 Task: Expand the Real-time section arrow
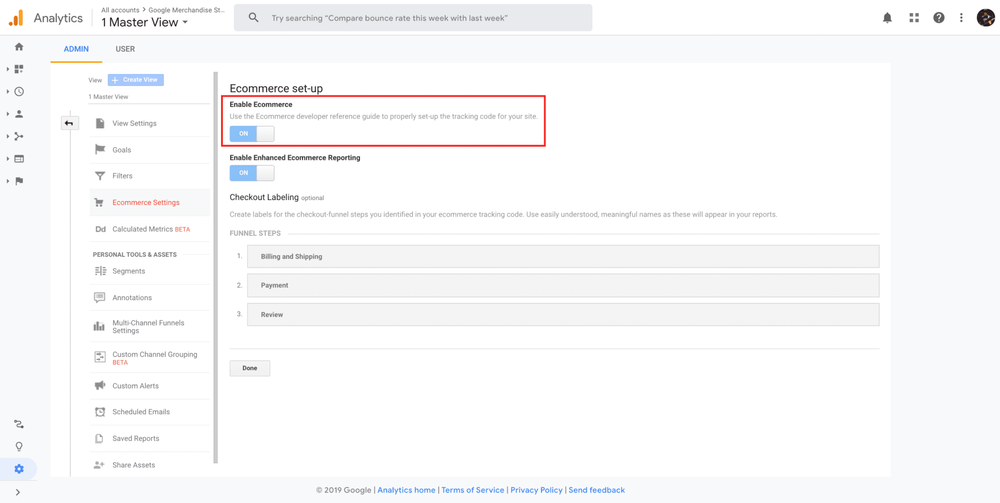click(x=8, y=91)
